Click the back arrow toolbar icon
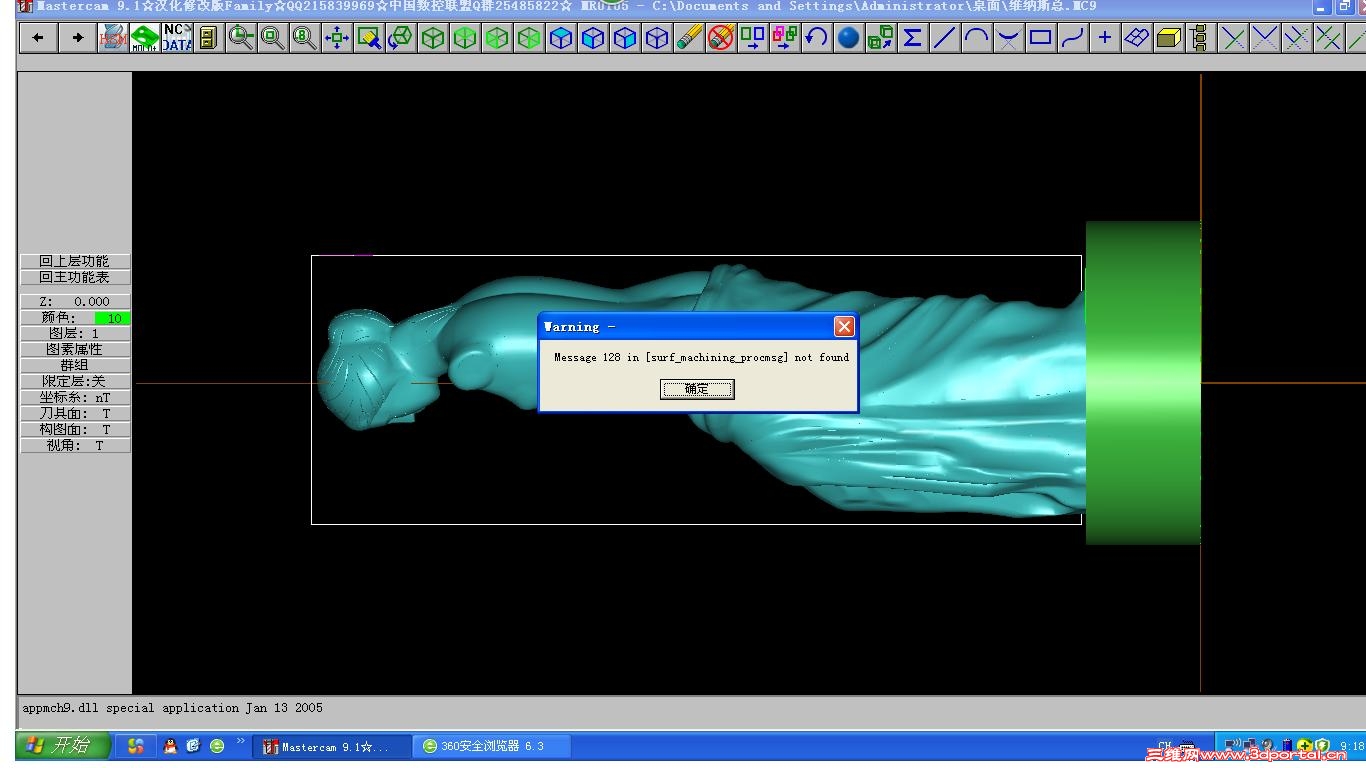 [38, 38]
